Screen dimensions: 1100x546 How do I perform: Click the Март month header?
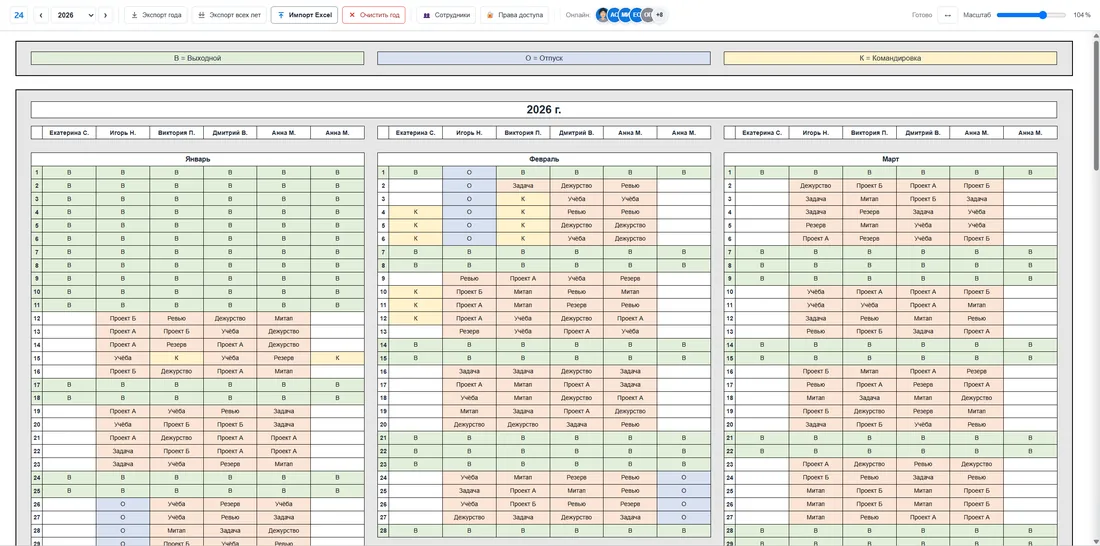point(890,159)
